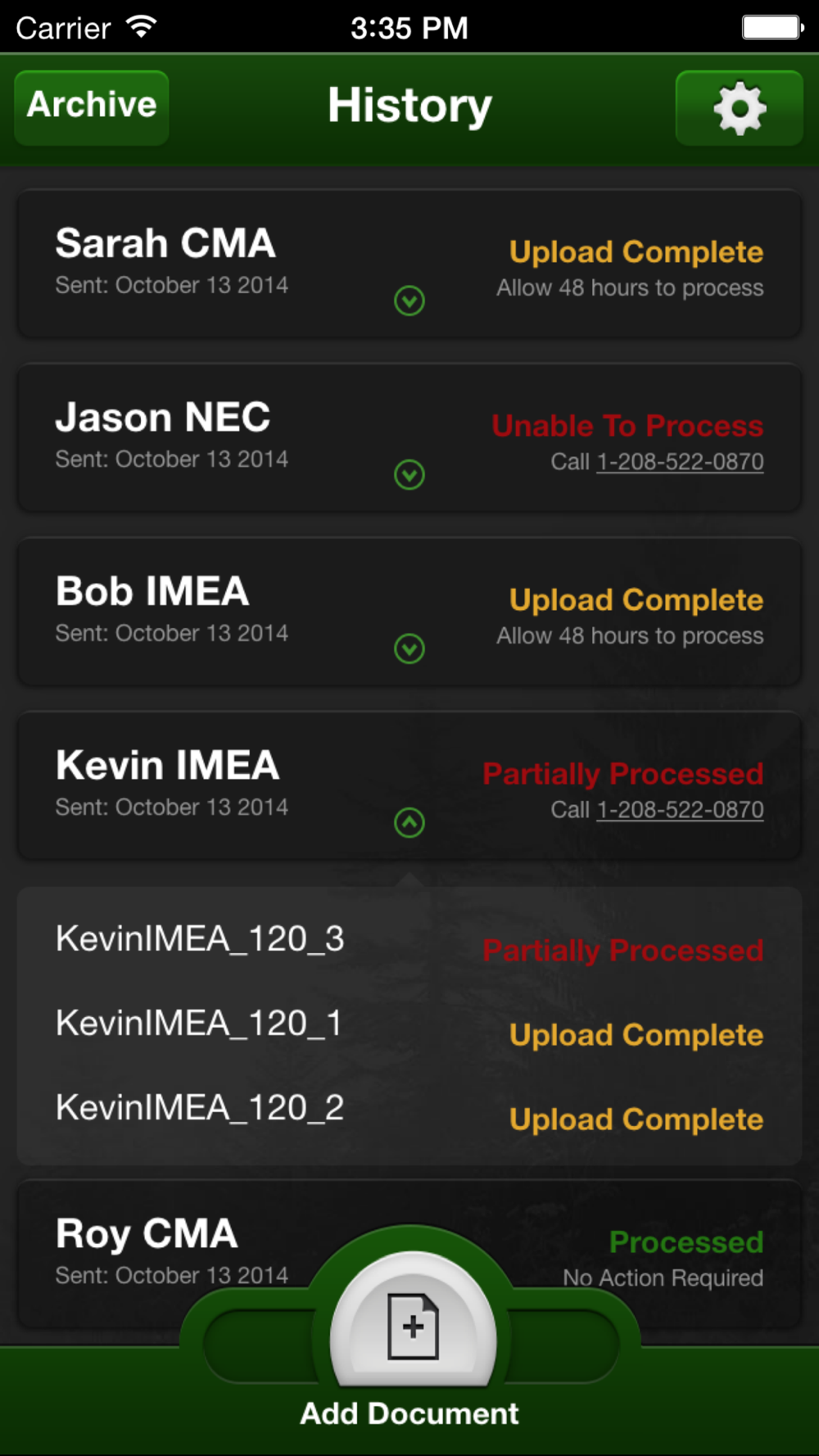Image resolution: width=819 pixels, height=1456 pixels.
Task: Expand the Sarah CMA entry chevron
Action: (409, 301)
